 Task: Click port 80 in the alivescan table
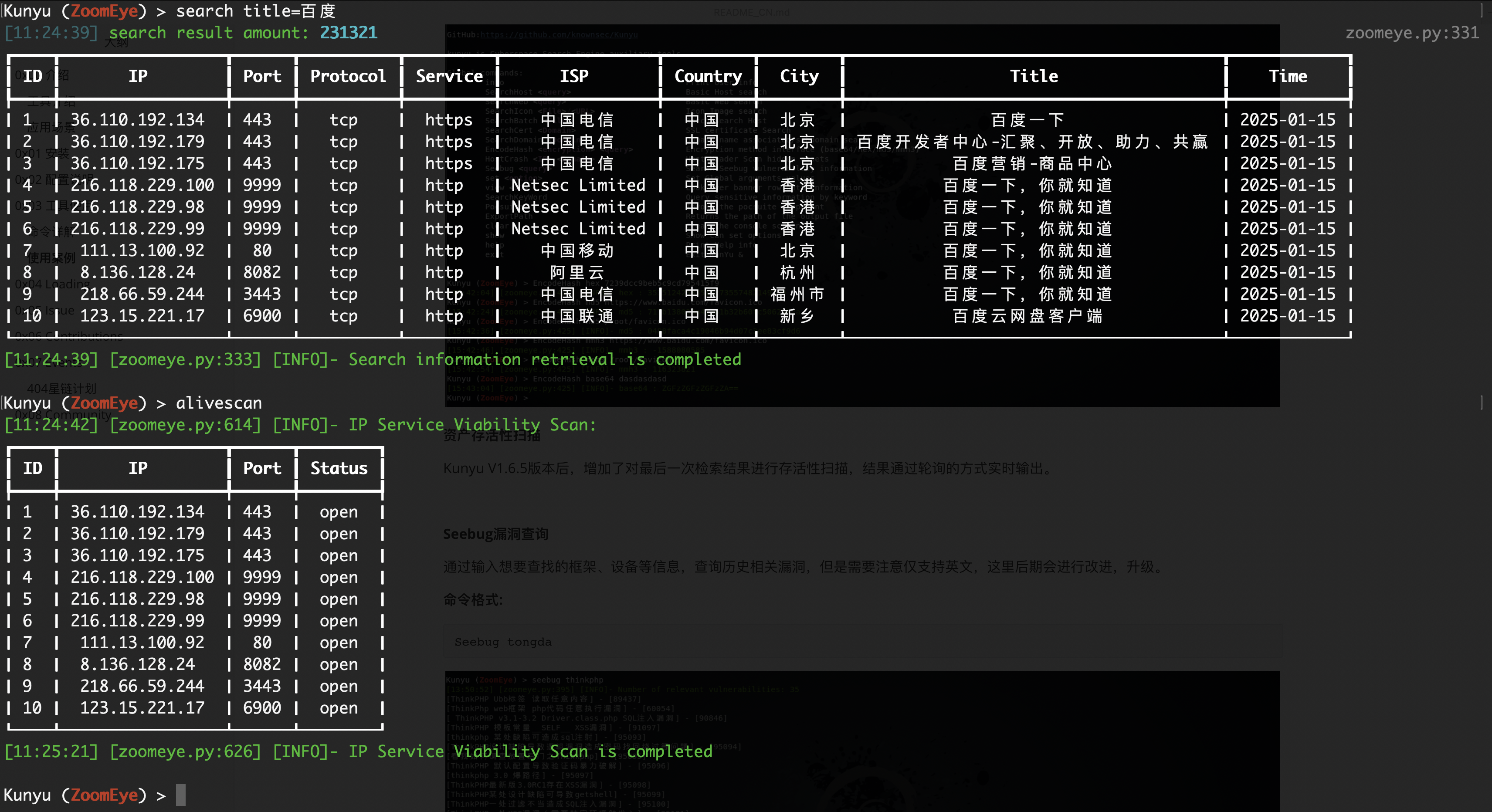click(x=262, y=642)
